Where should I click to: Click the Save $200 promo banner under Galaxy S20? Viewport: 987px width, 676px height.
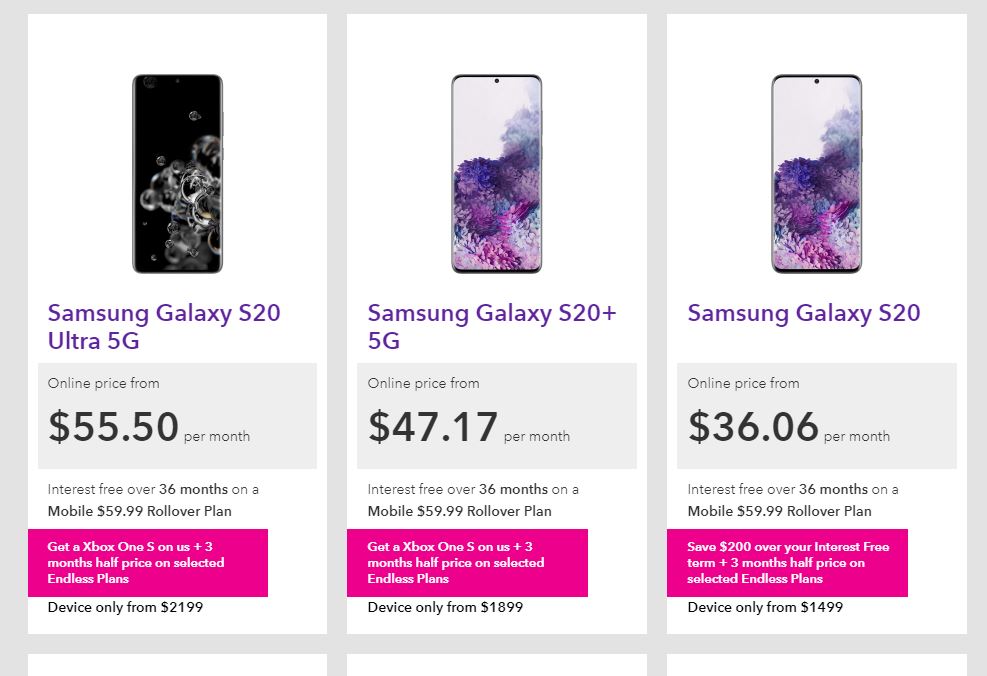(x=787, y=563)
